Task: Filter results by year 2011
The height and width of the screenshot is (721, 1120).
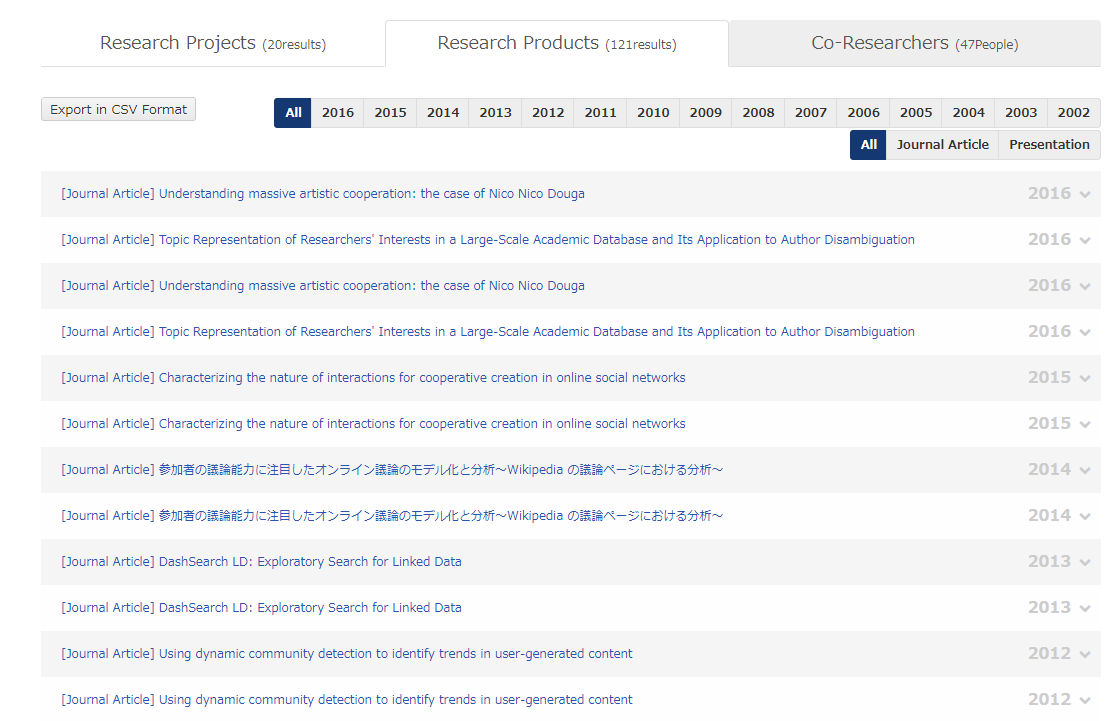Action: 600,113
